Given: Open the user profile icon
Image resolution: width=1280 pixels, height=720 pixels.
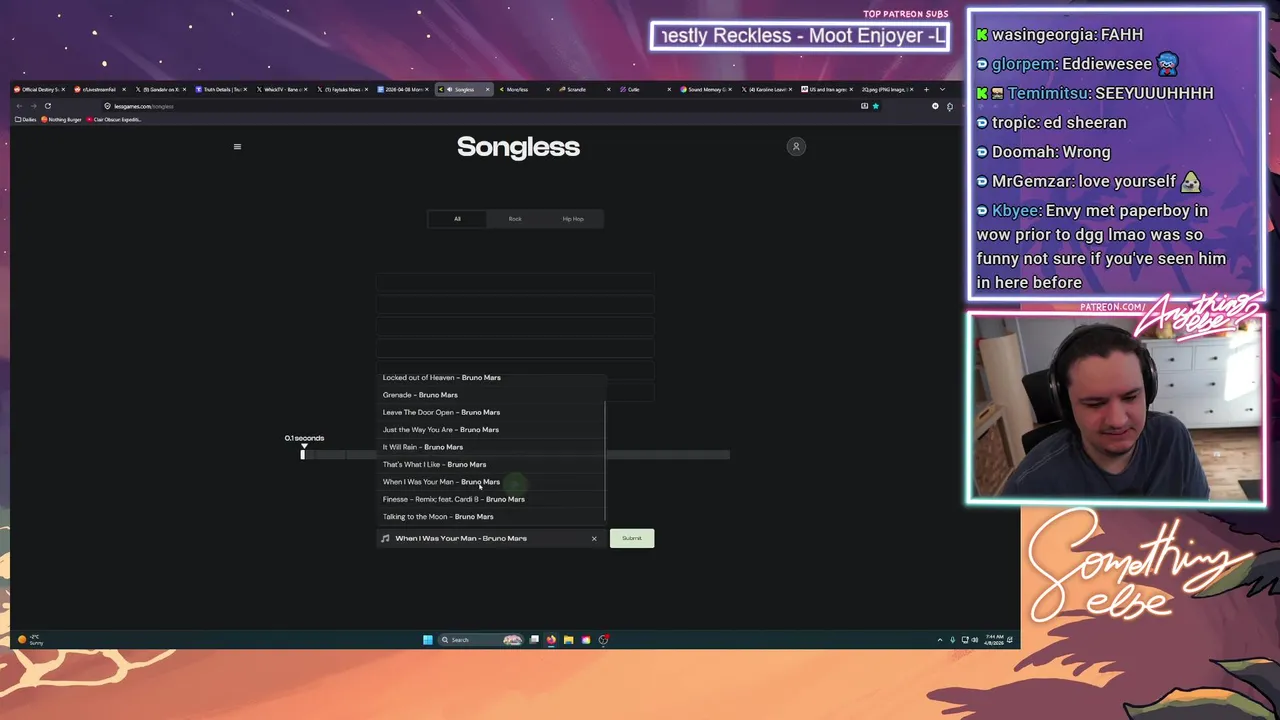Looking at the screenshot, I should click(x=796, y=147).
